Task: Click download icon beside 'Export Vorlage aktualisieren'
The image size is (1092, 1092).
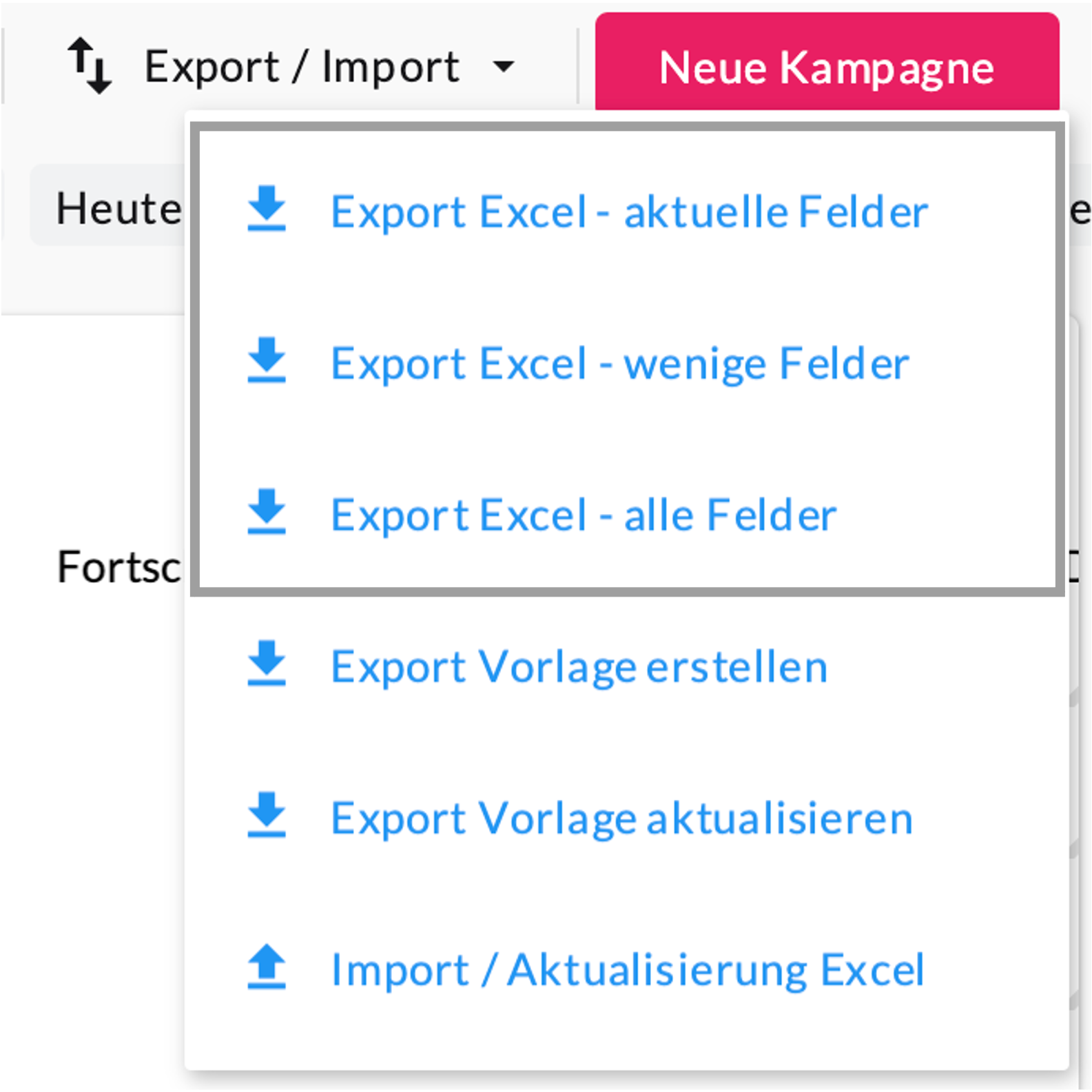Action: (267, 816)
